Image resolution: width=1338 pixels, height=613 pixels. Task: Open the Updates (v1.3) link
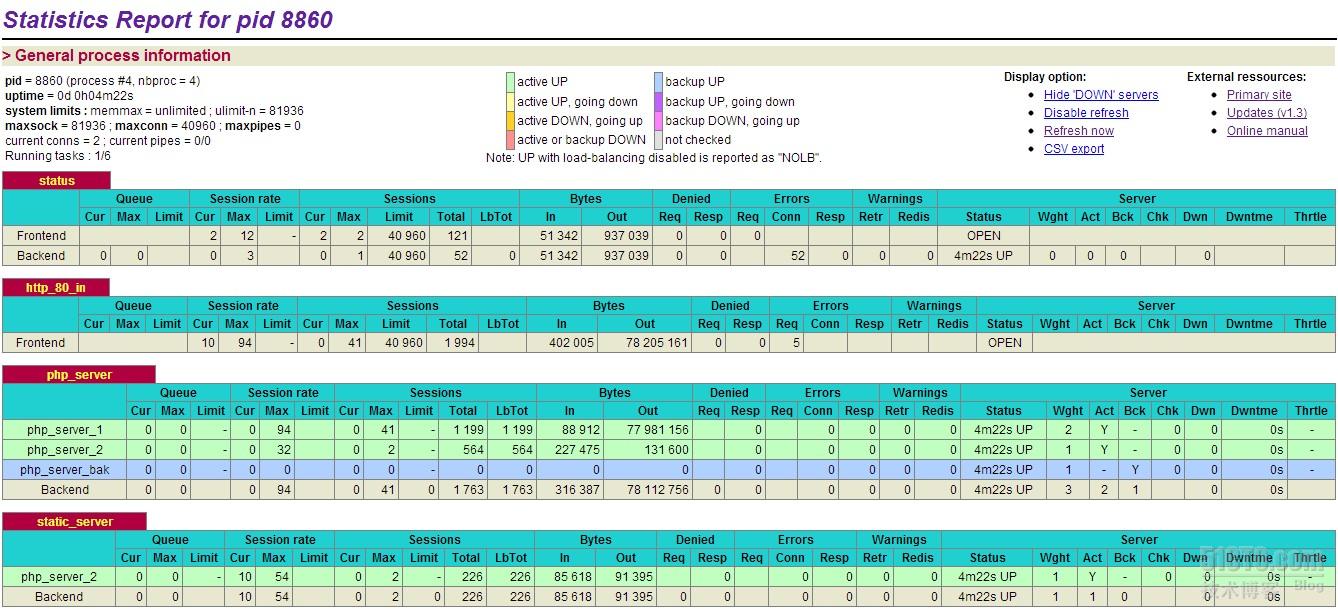[1267, 113]
